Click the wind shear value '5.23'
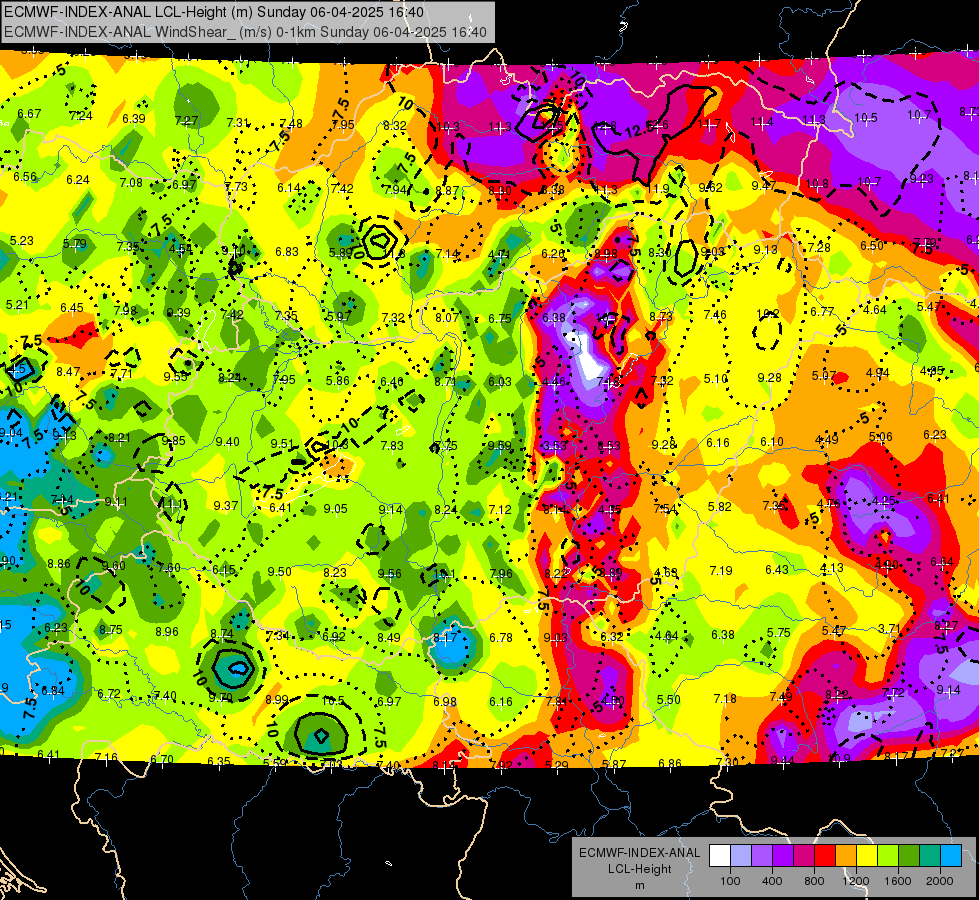 [x=22, y=240]
